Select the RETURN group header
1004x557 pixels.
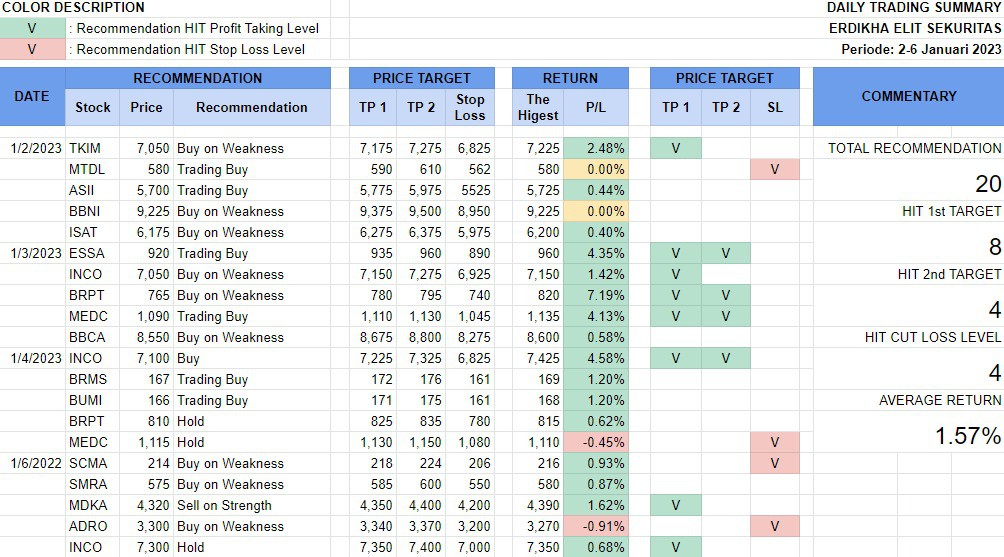[570, 78]
